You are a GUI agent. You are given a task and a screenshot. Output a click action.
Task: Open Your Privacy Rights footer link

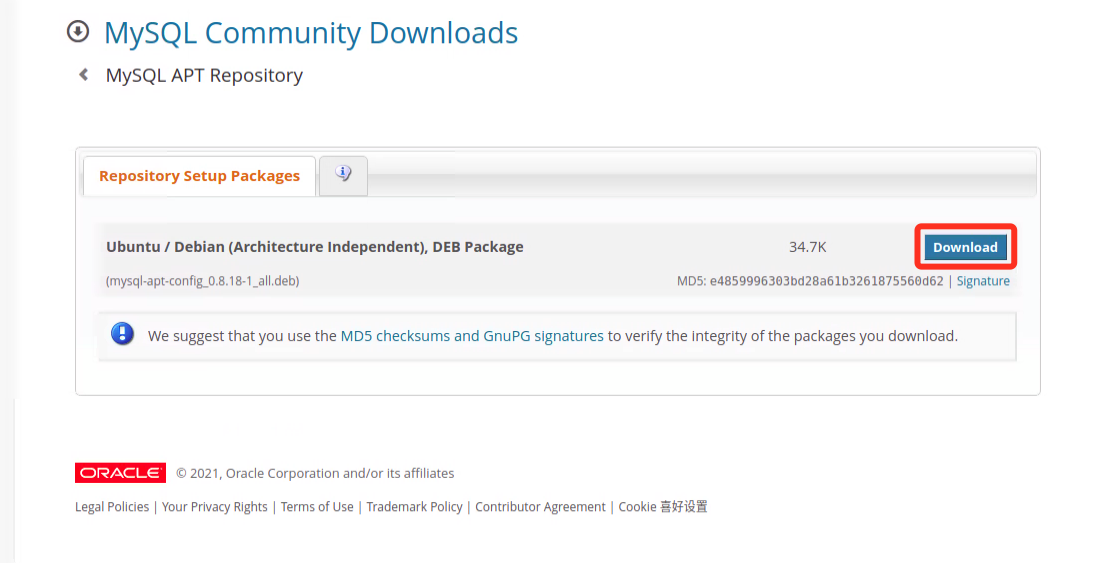(x=214, y=507)
